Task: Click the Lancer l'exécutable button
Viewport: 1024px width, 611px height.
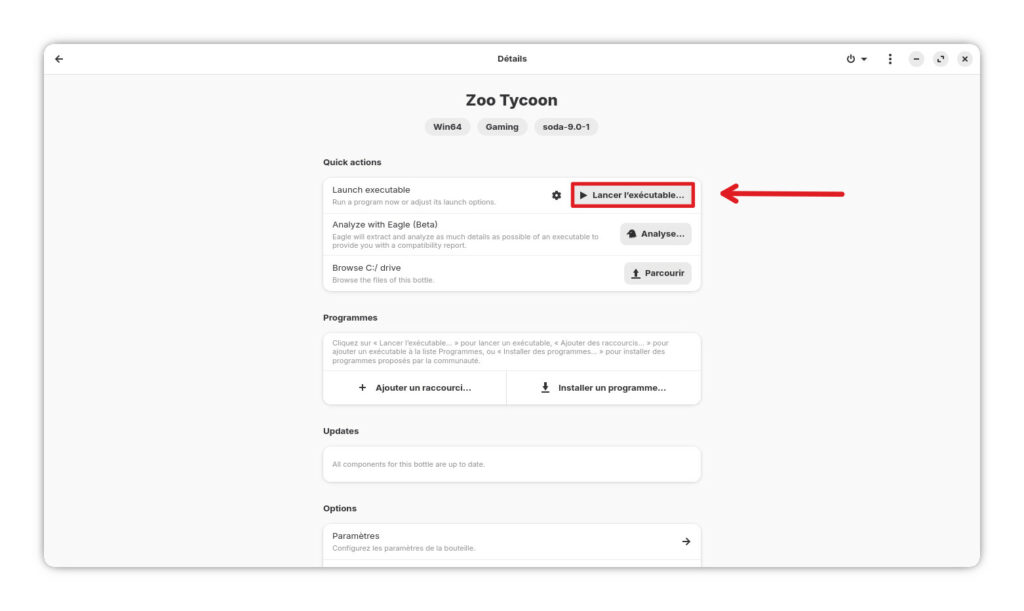Action: tap(632, 195)
